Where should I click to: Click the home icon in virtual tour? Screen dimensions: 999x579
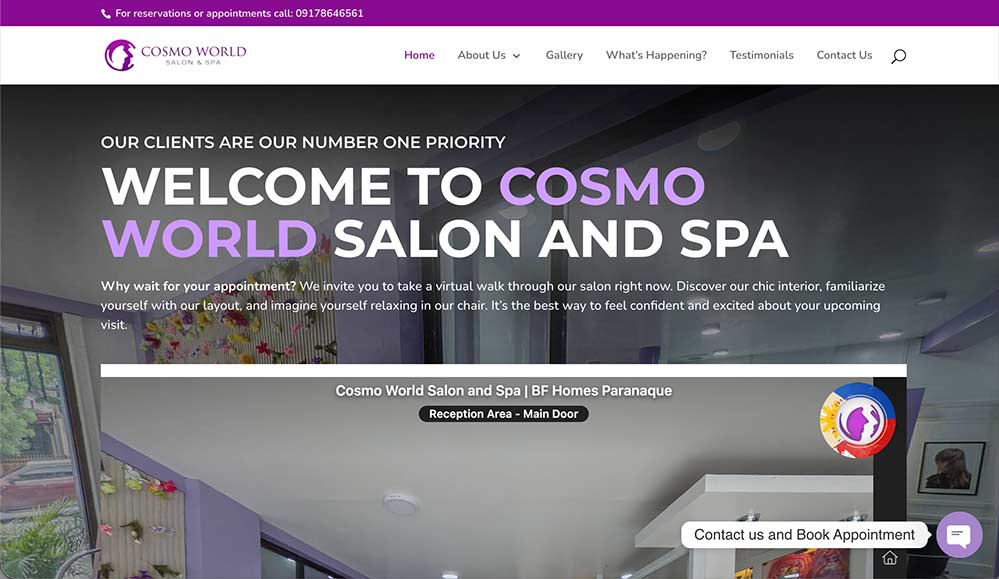[889, 558]
